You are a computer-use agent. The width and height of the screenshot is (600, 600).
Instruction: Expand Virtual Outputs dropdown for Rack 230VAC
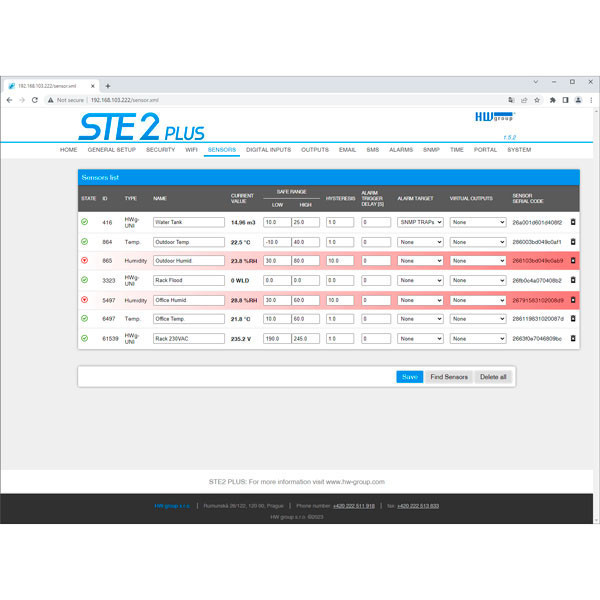pos(478,338)
